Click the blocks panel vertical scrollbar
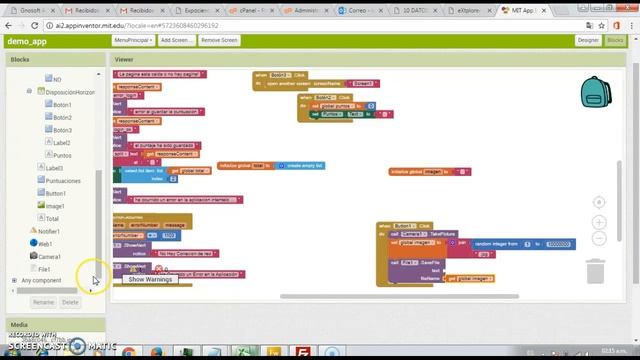The image size is (640, 360). (x=98, y=224)
